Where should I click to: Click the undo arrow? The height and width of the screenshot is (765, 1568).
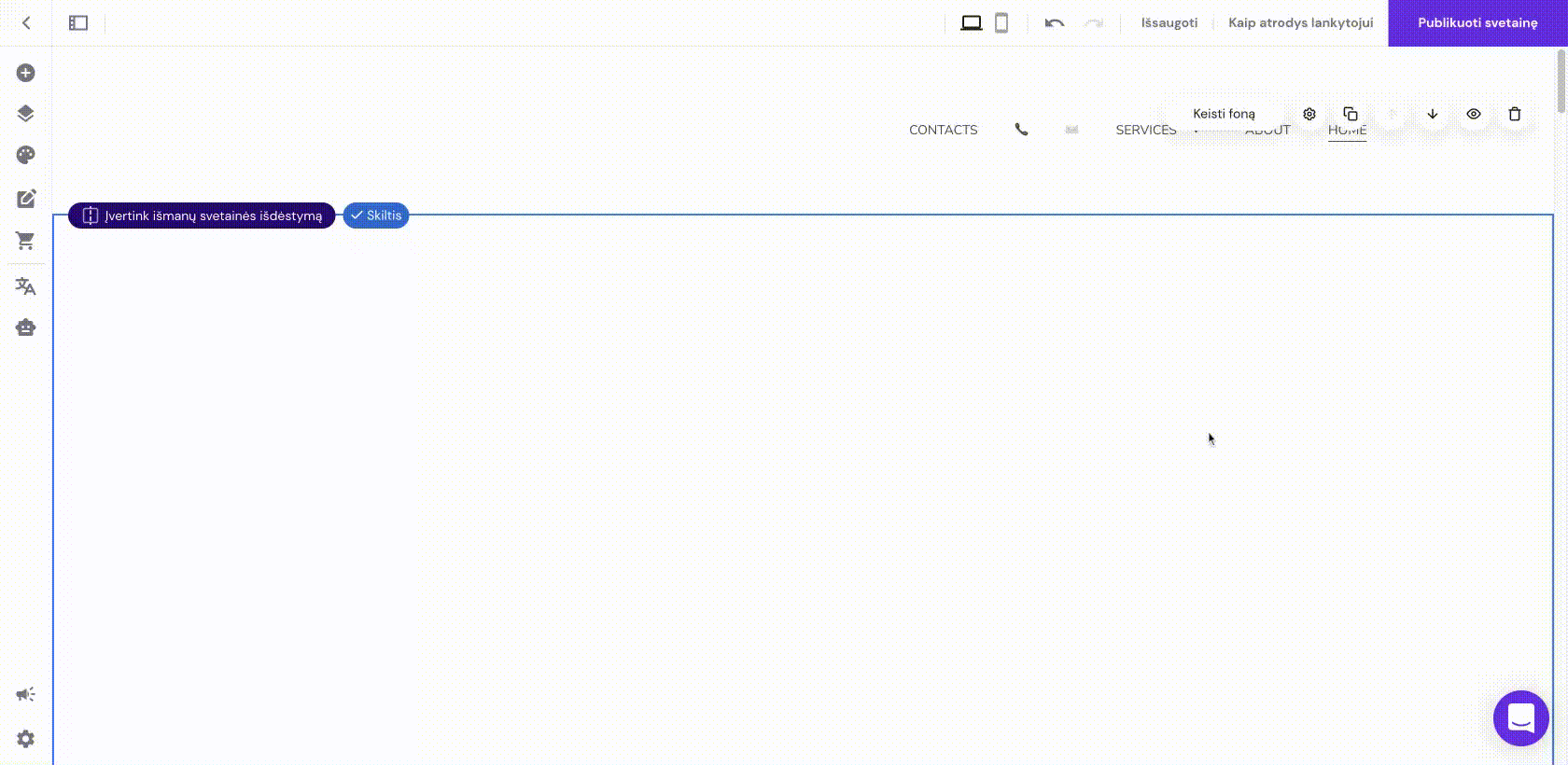click(x=1055, y=23)
